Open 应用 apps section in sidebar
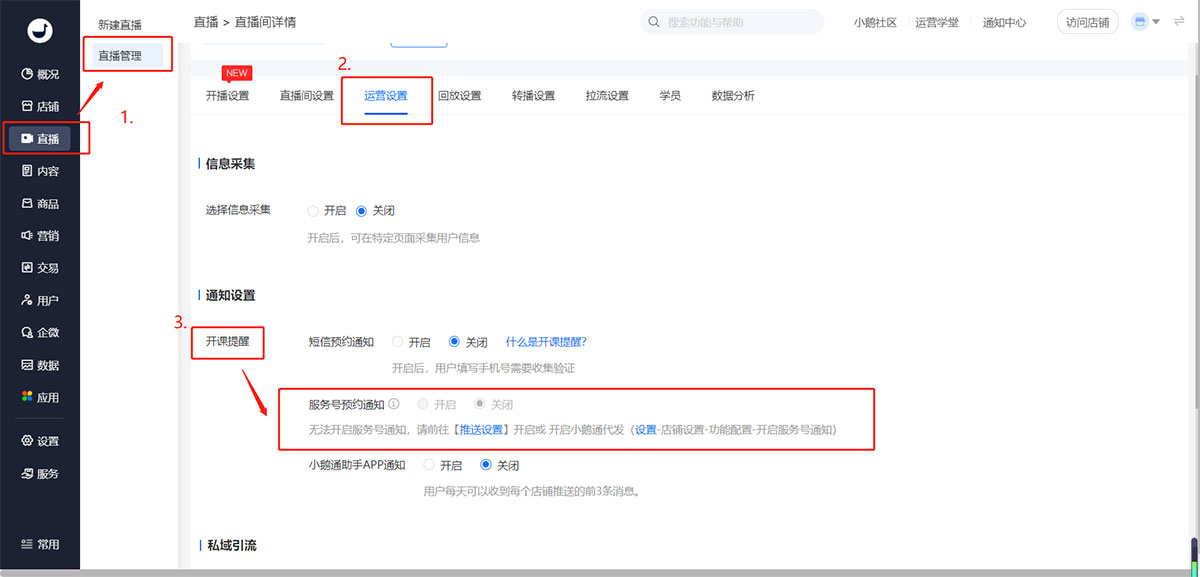The image size is (1200, 577). point(40,397)
